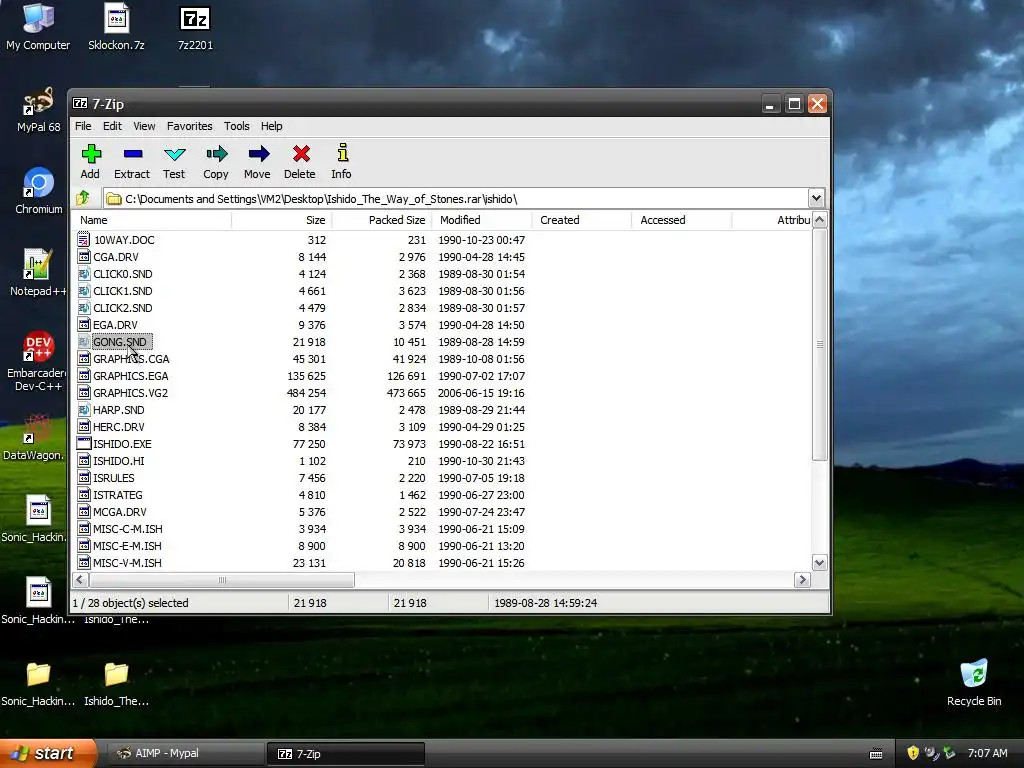1024x768 pixels.
Task: Click the 7-Zip taskbar button
Action: coord(345,753)
